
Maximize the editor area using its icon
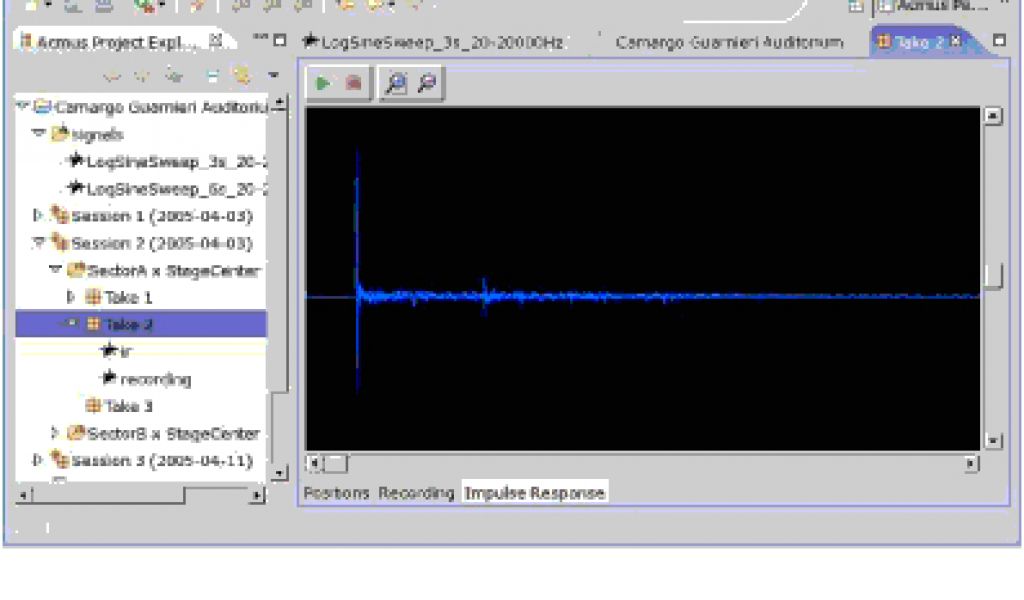point(998,41)
